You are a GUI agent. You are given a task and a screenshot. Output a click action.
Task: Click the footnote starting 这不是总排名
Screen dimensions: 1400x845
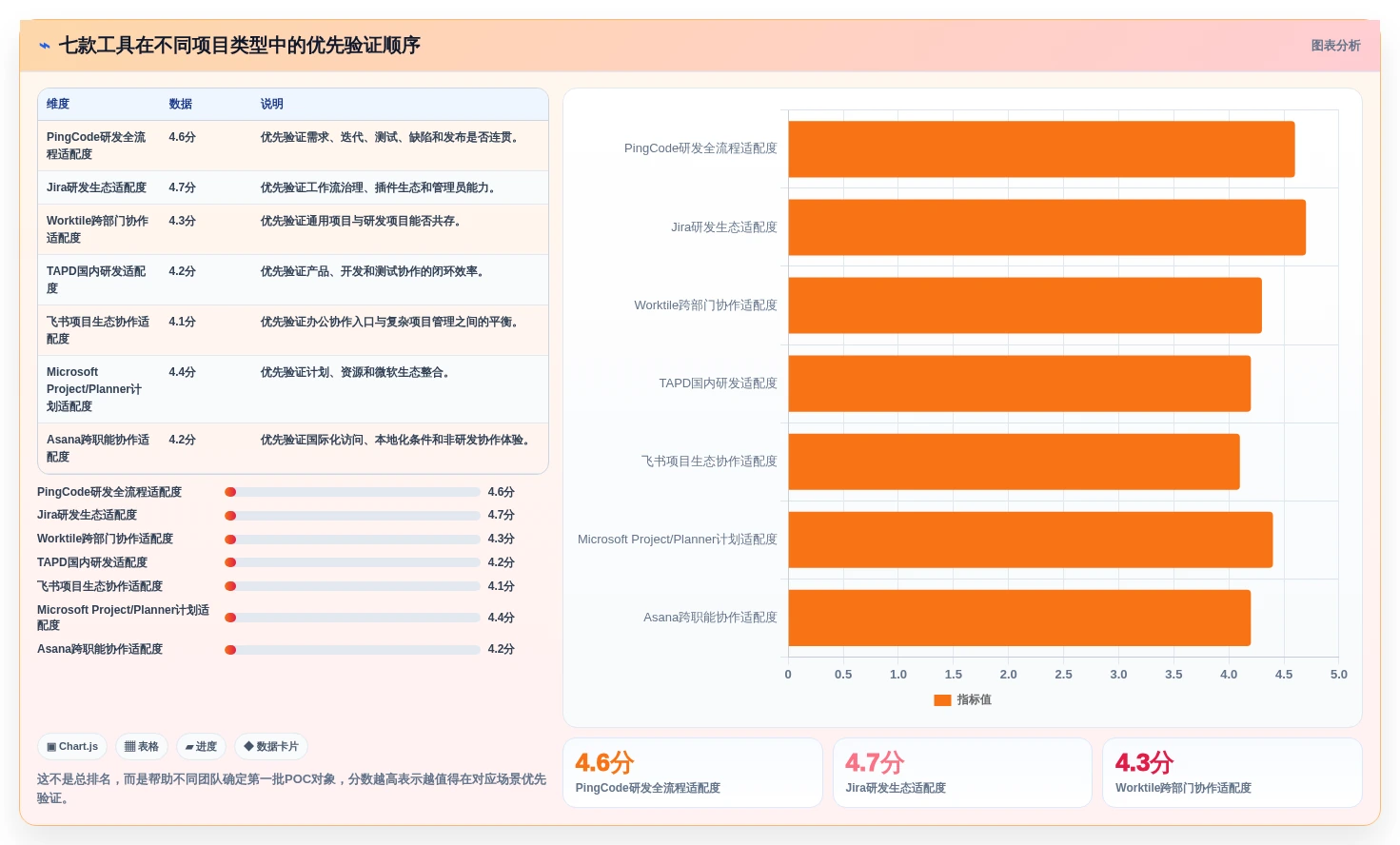(291, 789)
